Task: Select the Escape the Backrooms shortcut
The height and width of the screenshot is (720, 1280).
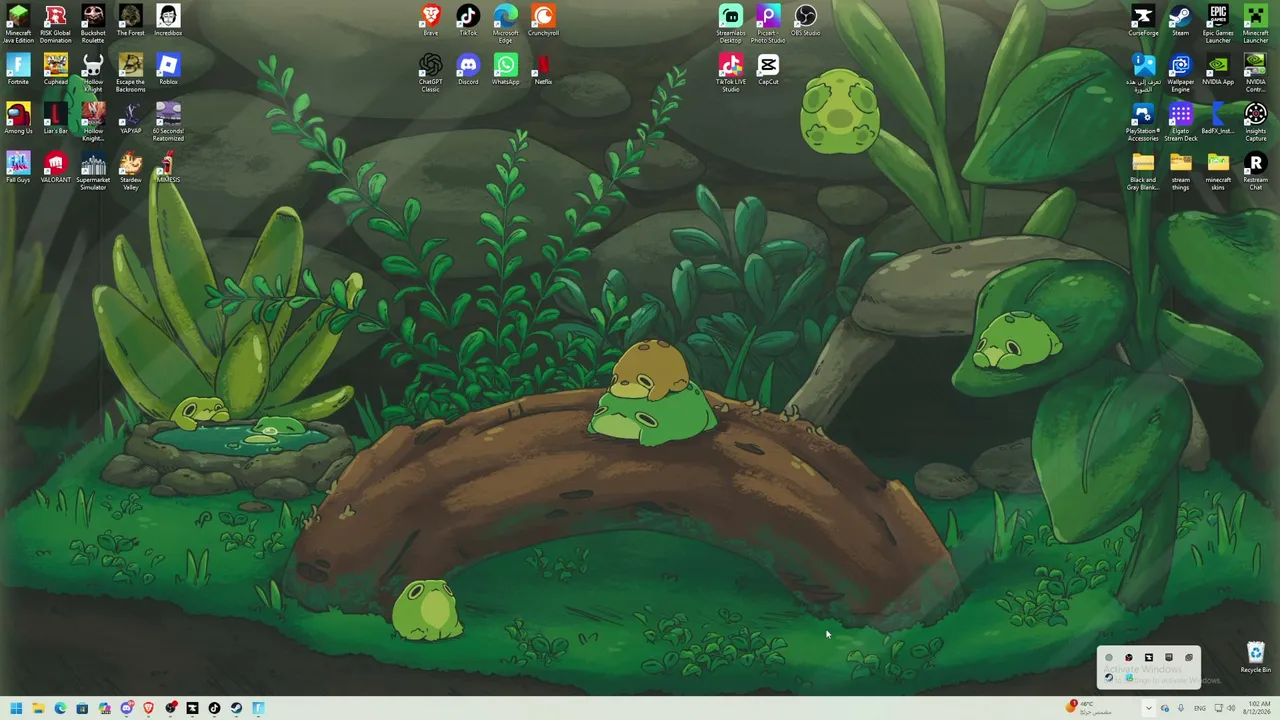Action: click(x=130, y=73)
